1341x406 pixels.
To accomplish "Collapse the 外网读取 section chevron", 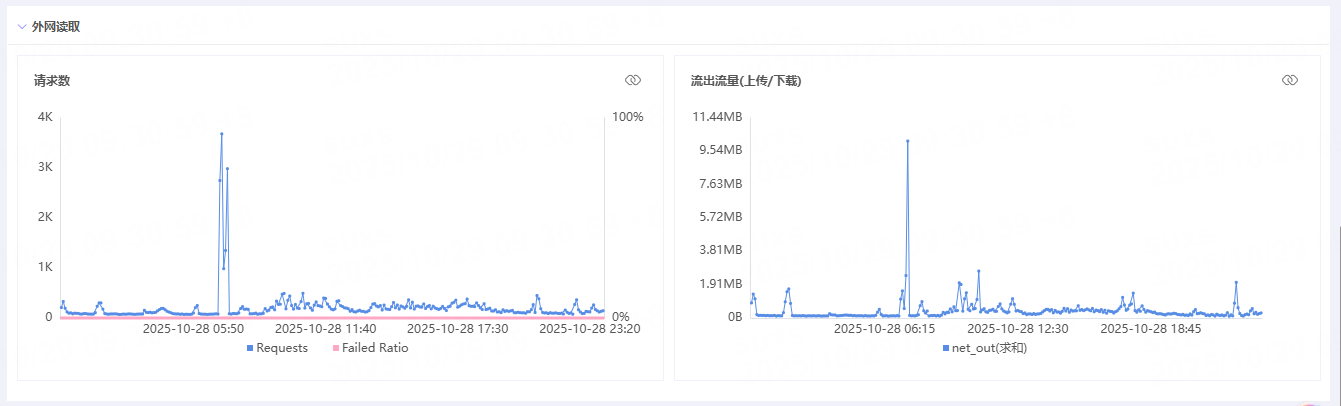I will [22, 27].
